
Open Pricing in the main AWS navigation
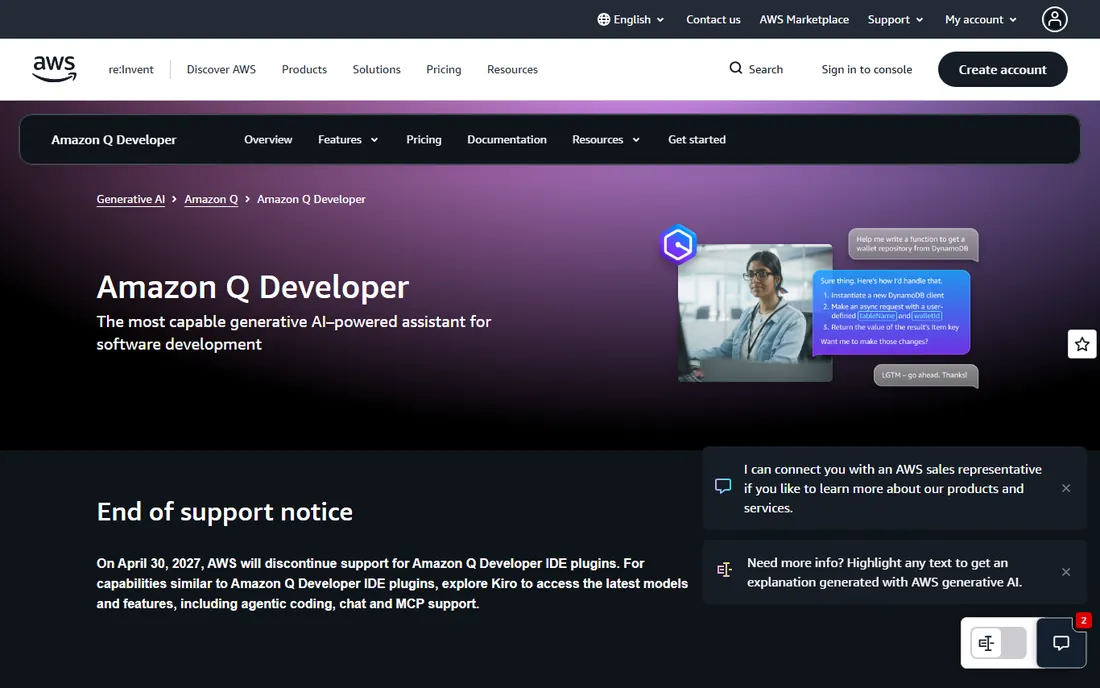click(x=443, y=69)
